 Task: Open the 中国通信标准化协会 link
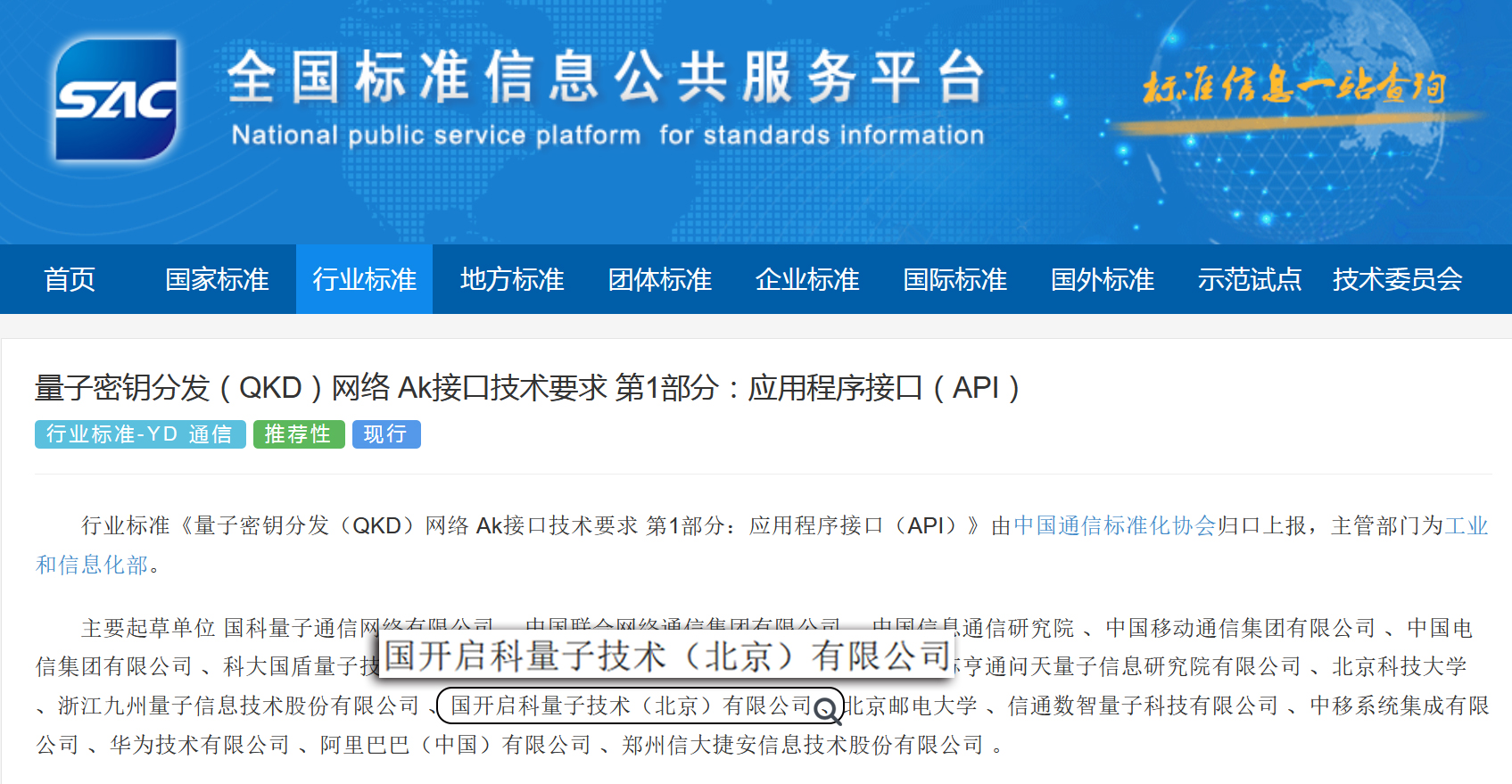[1115, 525]
